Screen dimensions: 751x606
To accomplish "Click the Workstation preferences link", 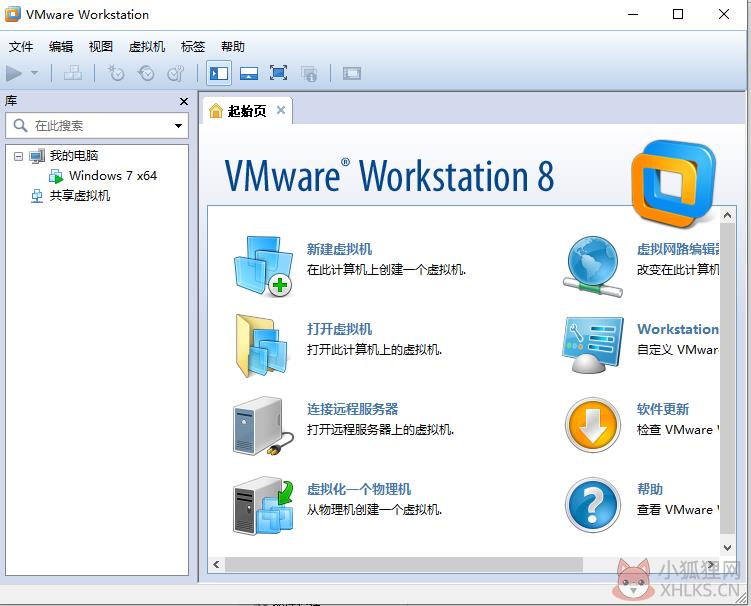I will [x=678, y=329].
